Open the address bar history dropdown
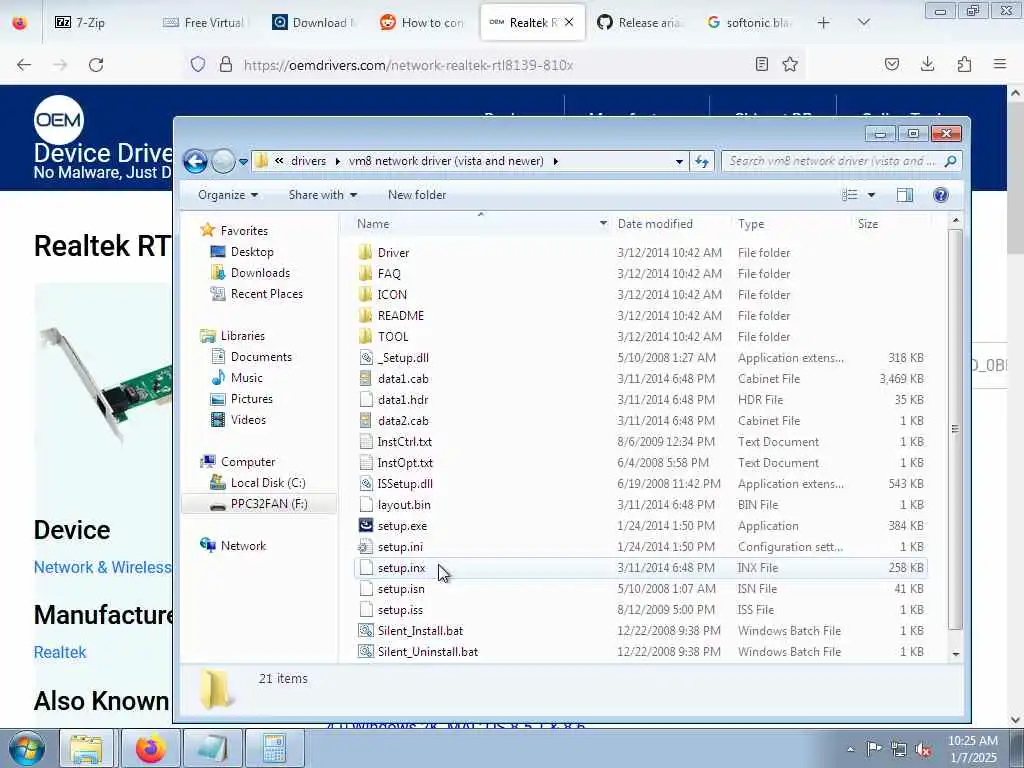 tap(679, 161)
